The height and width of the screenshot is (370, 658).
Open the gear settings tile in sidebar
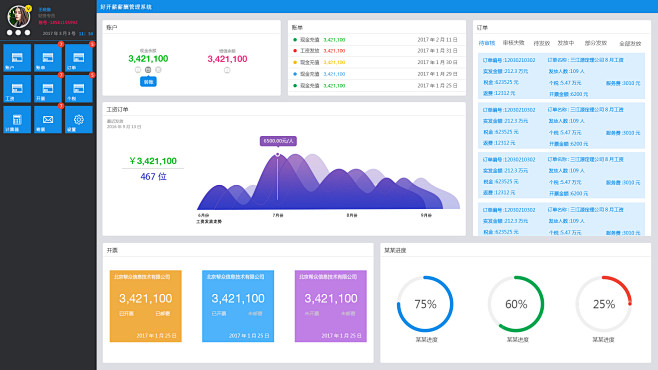click(79, 120)
